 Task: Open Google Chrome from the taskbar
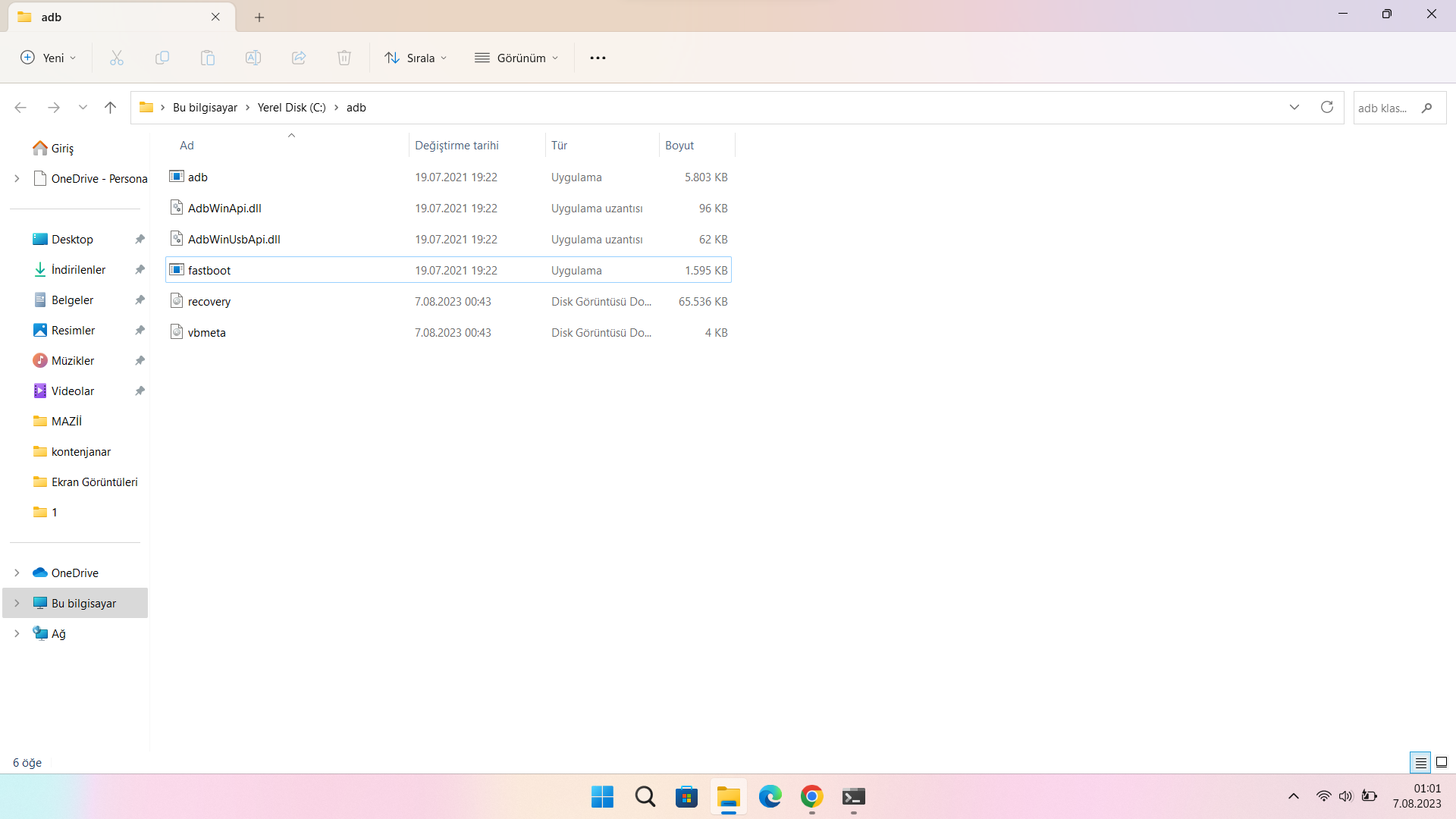click(811, 797)
